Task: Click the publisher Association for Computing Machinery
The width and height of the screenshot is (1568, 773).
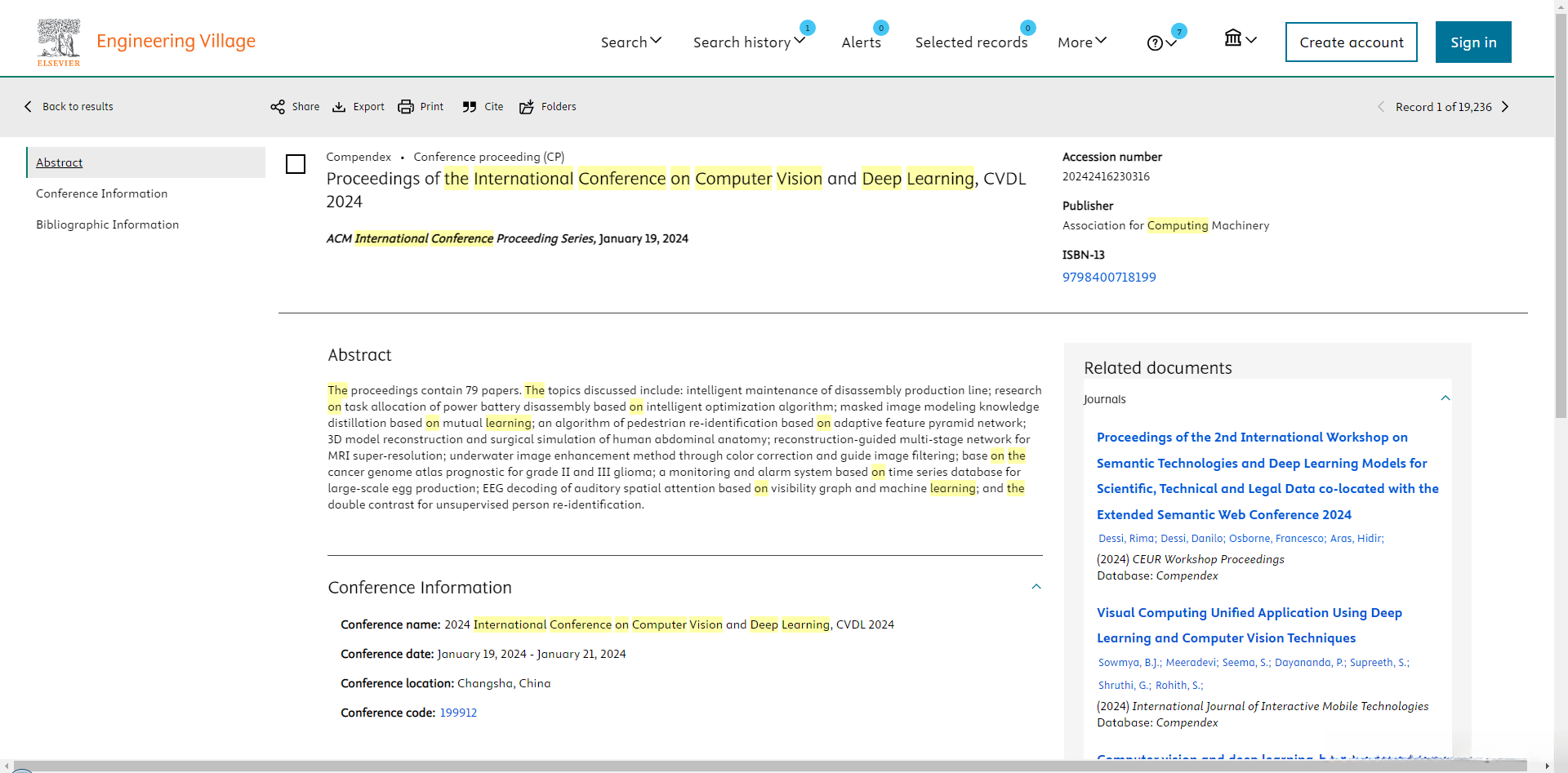Action: point(1166,225)
